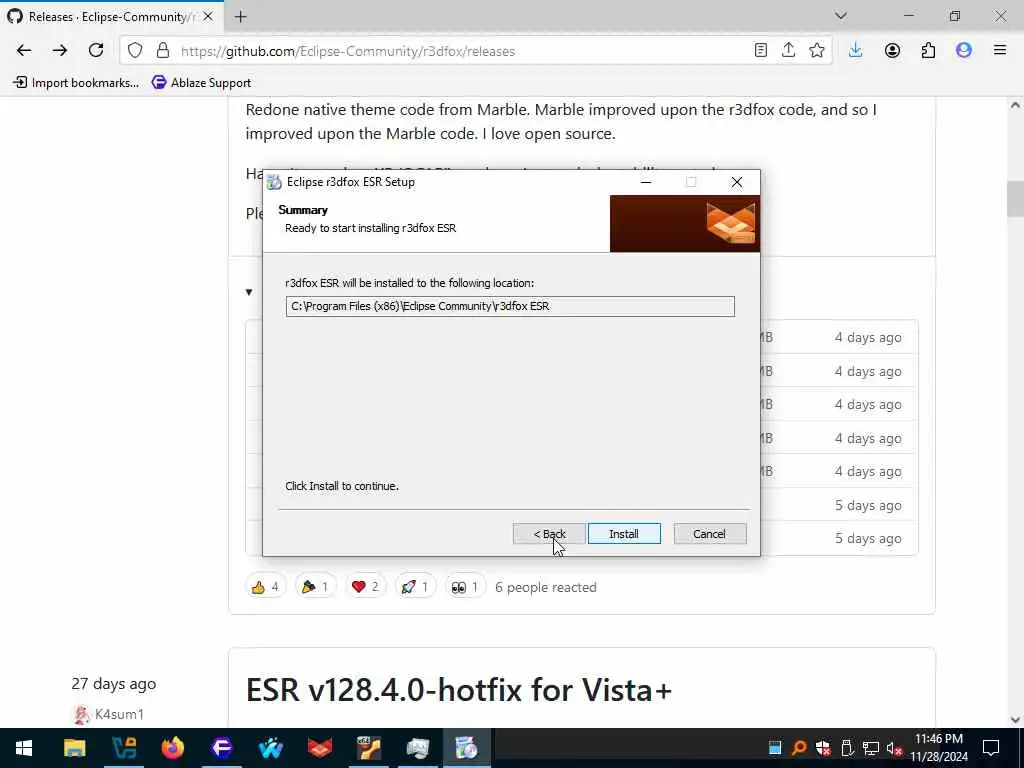Close the Releases tab
Viewport: 1024px width, 768px height.
[208, 17]
